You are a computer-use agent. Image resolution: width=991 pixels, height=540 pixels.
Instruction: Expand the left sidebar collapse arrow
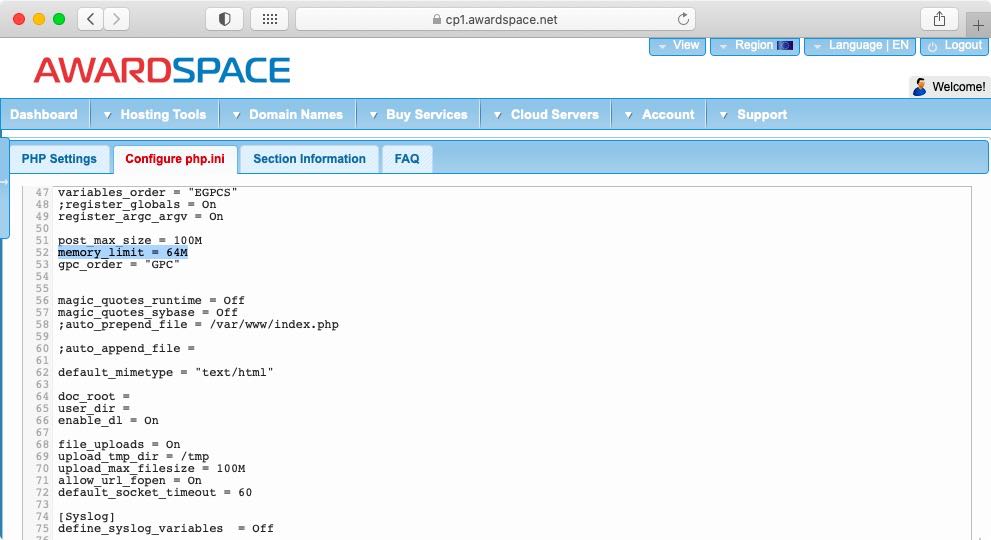coord(4,182)
